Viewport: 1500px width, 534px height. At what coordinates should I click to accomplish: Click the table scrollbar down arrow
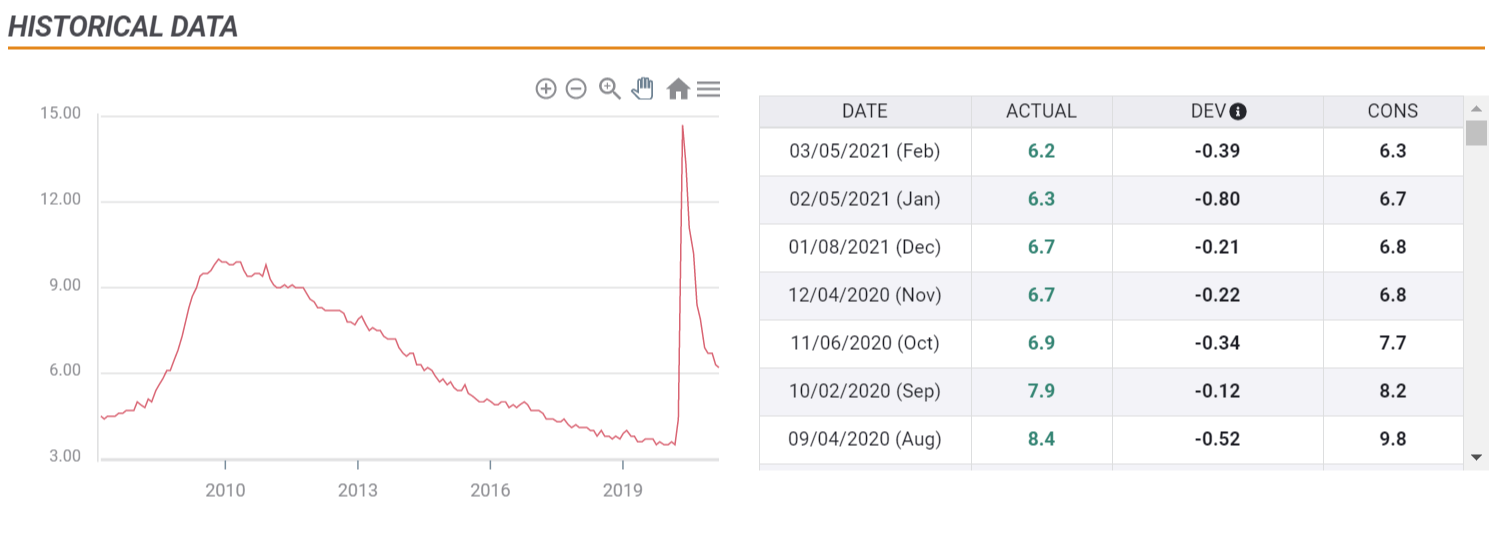click(1476, 456)
